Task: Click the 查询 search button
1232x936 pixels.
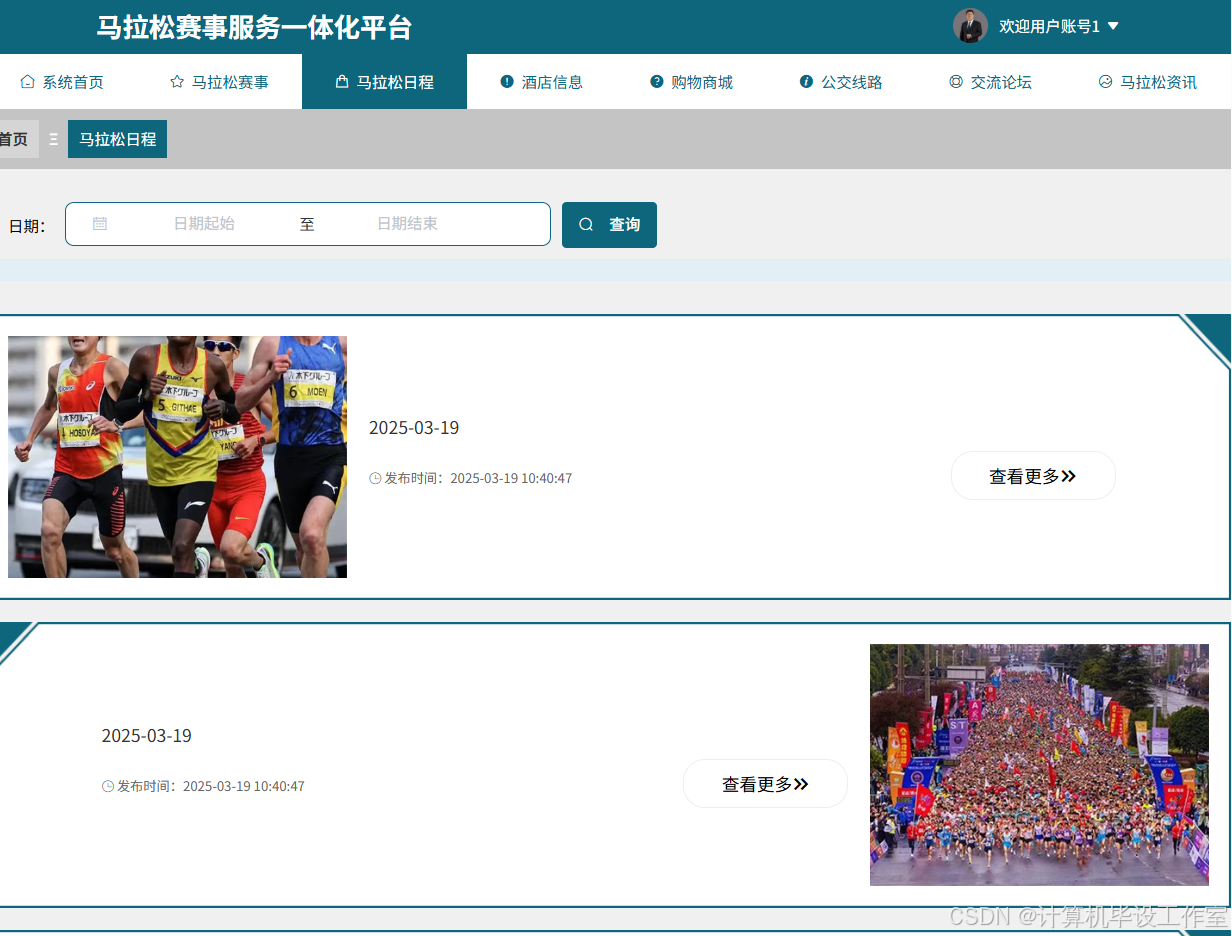Action: 609,225
